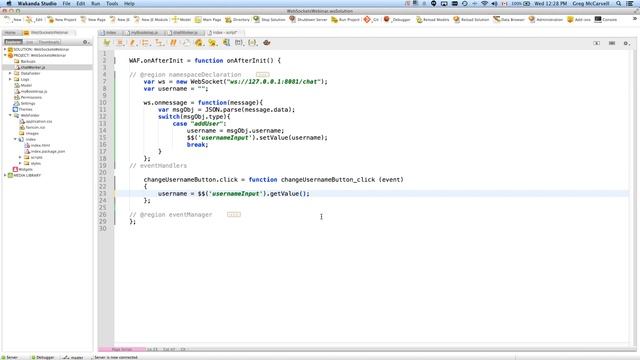640x360 pixels.
Task: Select the Thumbnails view tab
Action: (49, 42)
